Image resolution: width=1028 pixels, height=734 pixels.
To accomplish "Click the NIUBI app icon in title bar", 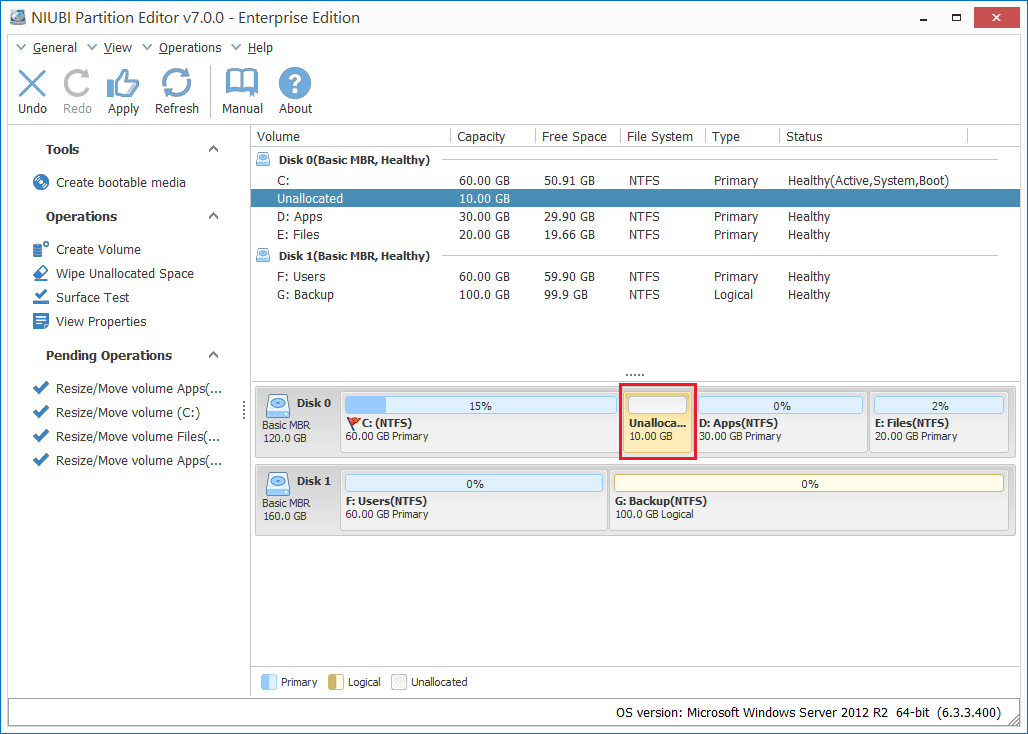I will pyautogui.click(x=18, y=18).
